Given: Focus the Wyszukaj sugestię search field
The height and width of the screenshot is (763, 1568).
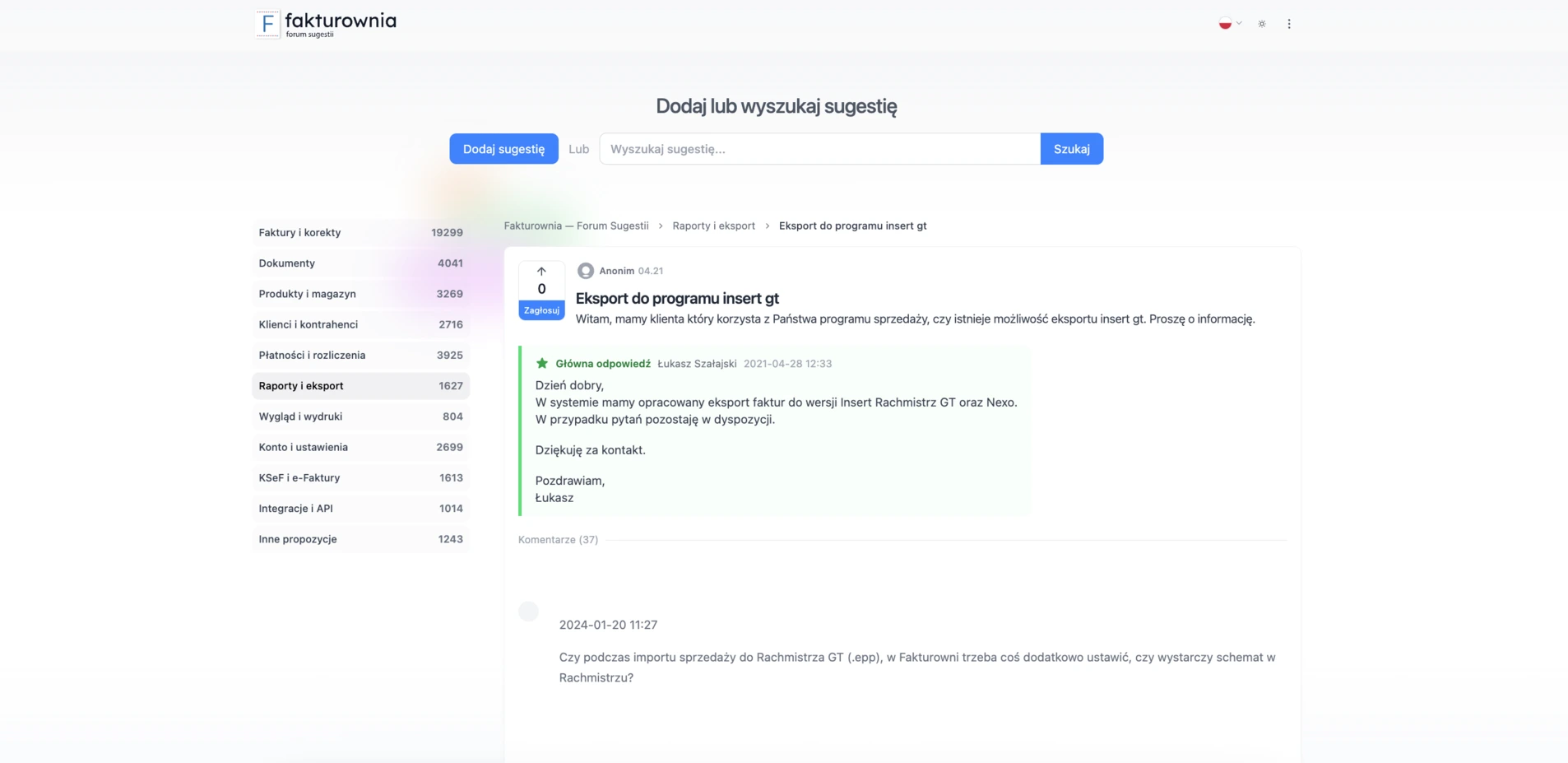Looking at the screenshot, I should point(819,149).
